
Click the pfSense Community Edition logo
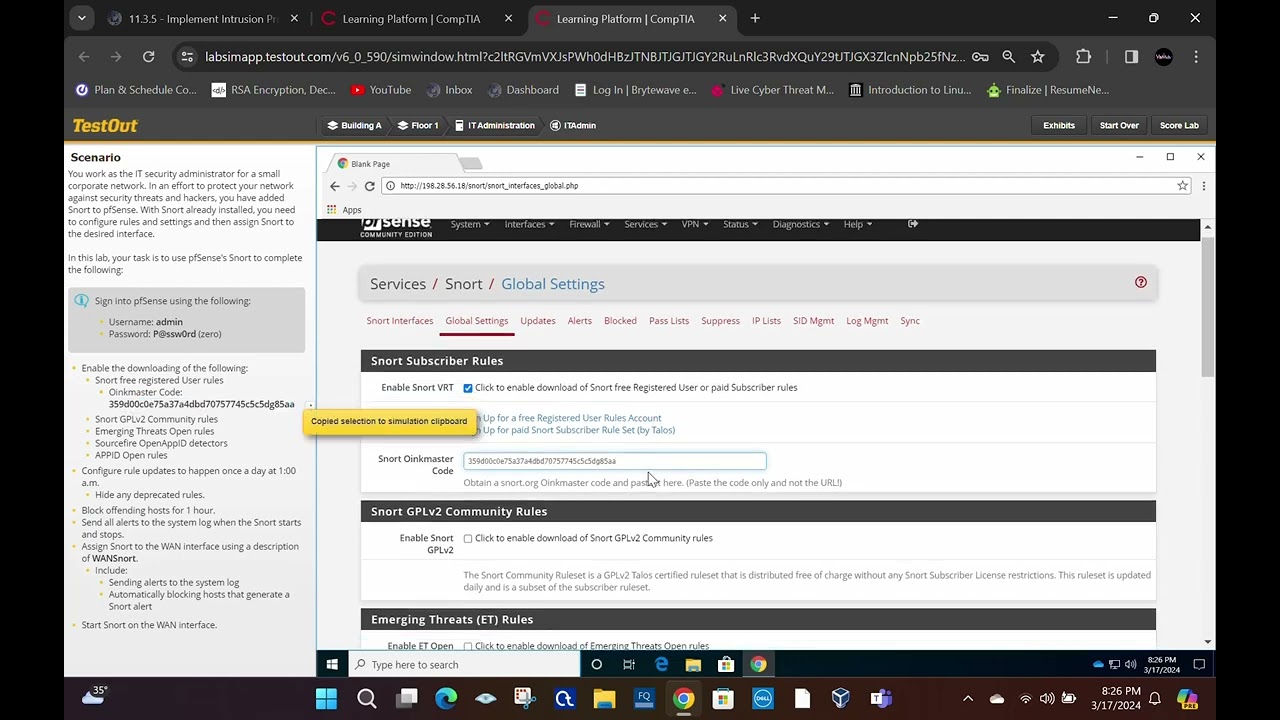pyautogui.click(x=396, y=227)
